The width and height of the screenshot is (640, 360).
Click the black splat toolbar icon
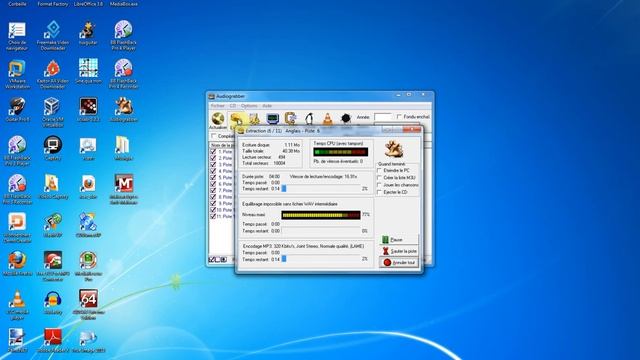click(x=346, y=118)
